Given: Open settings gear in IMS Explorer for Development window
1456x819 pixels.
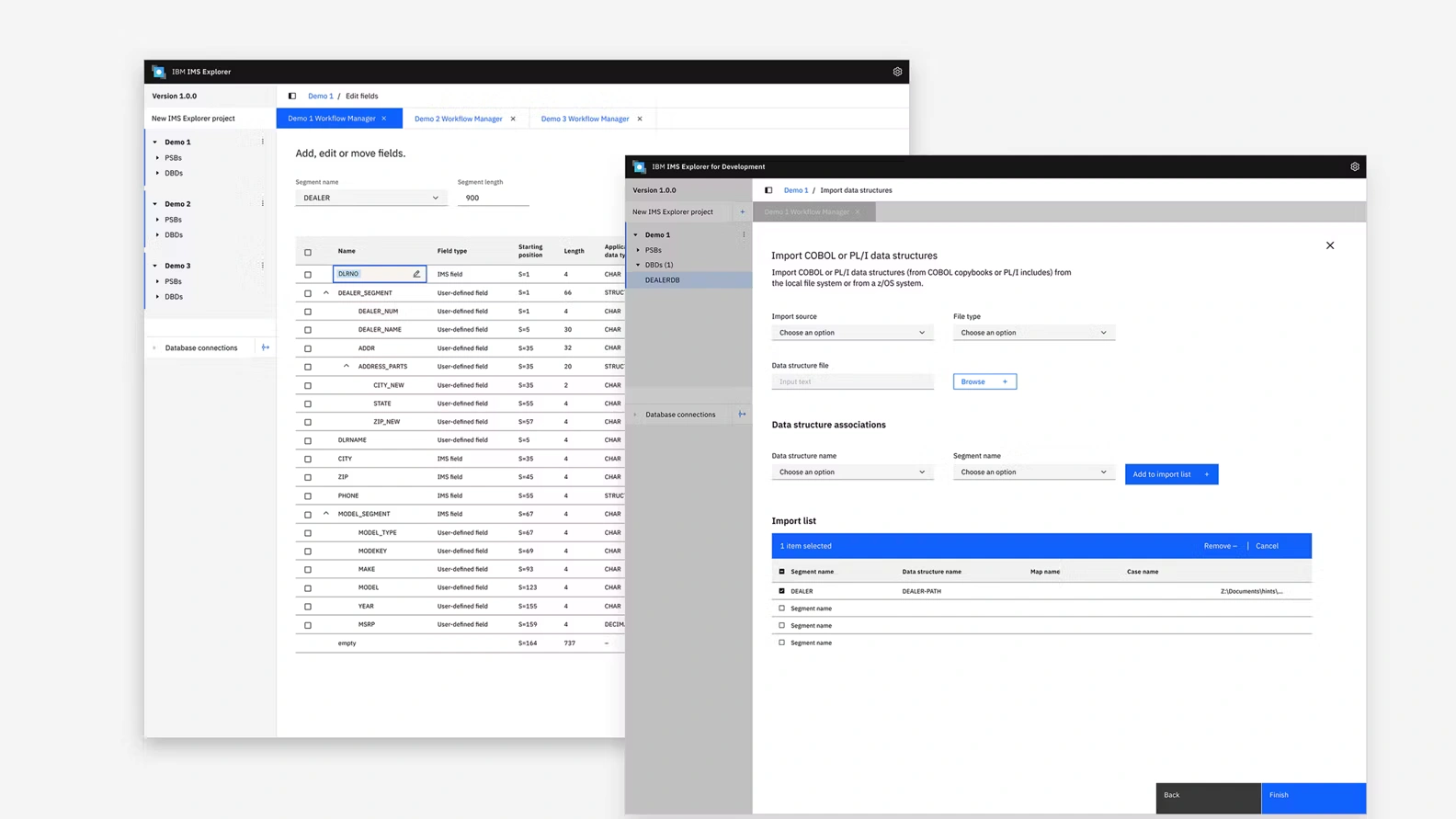Looking at the screenshot, I should [1354, 166].
